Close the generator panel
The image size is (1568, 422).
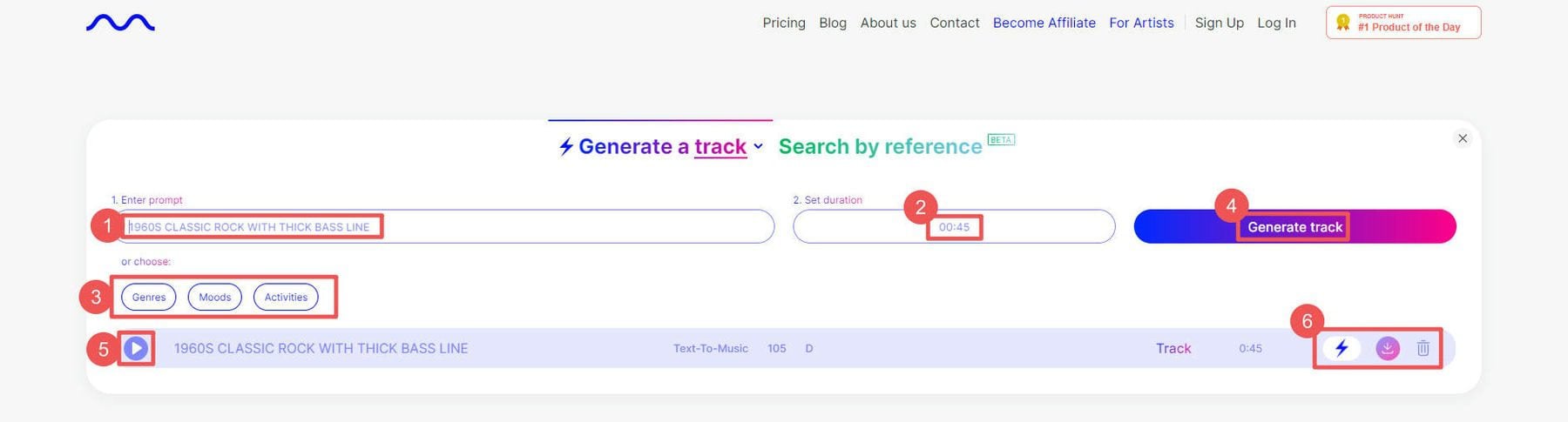1463,138
